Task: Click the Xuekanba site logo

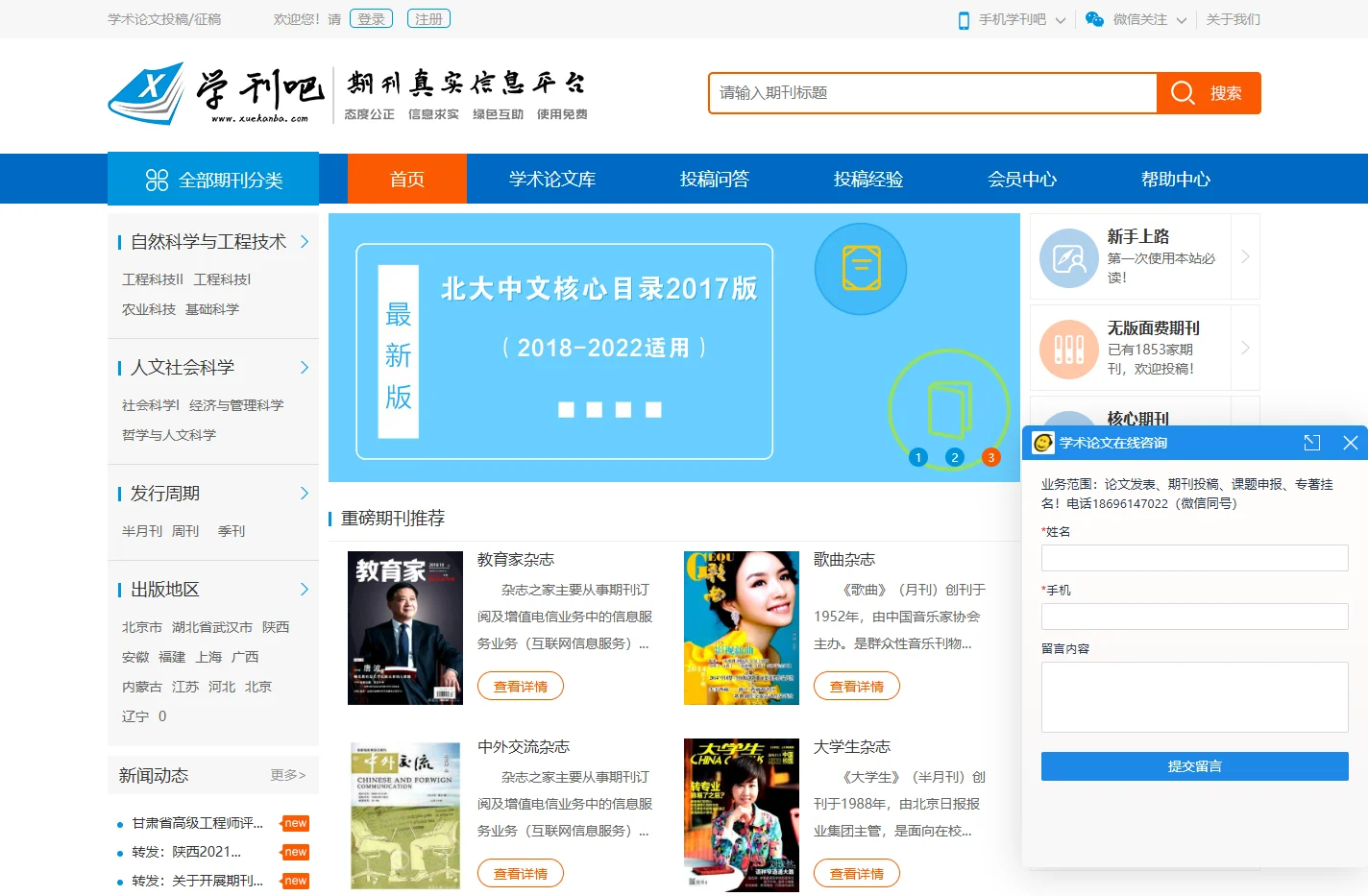Action: pos(216,93)
